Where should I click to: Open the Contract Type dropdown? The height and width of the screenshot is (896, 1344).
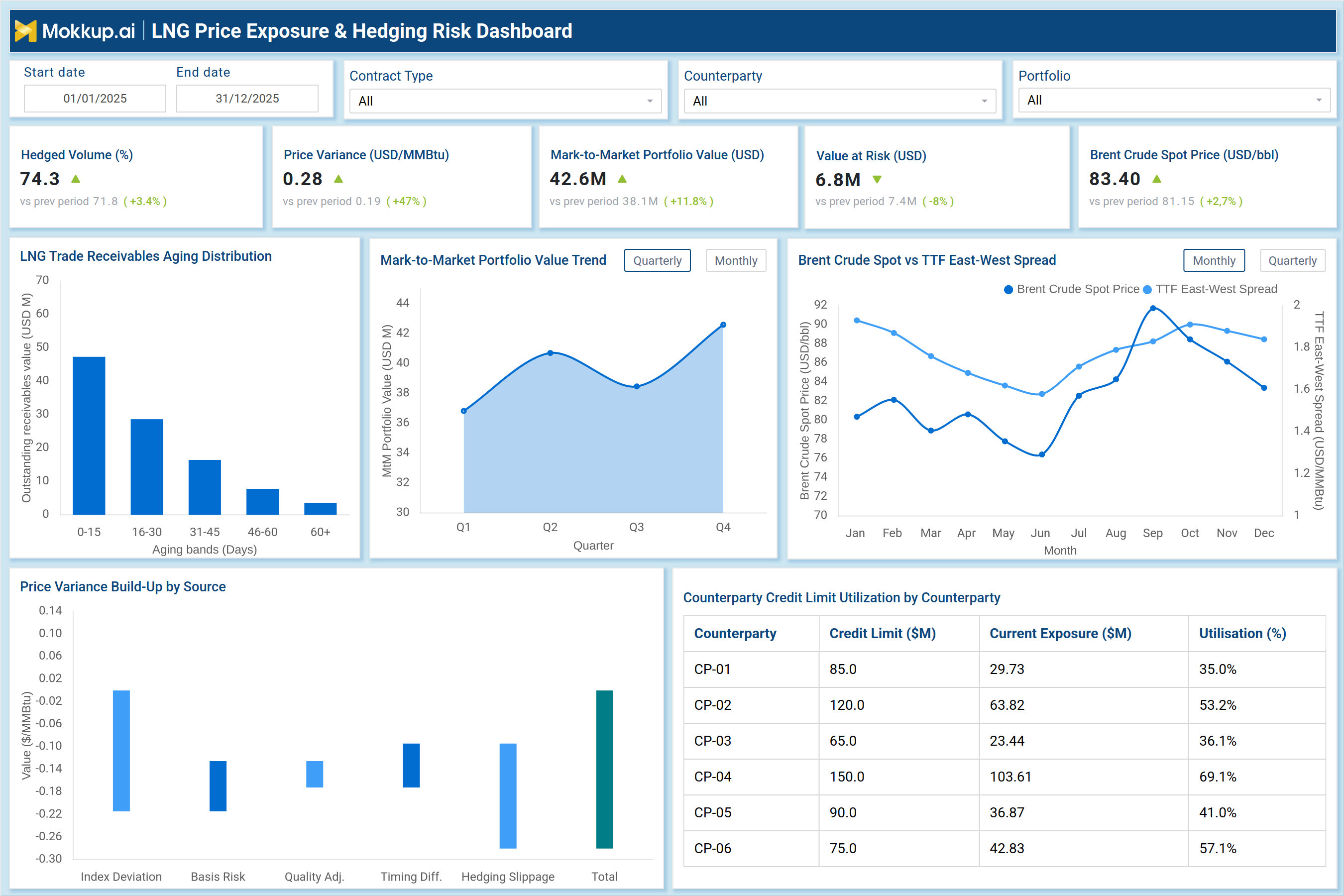(x=505, y=101)
